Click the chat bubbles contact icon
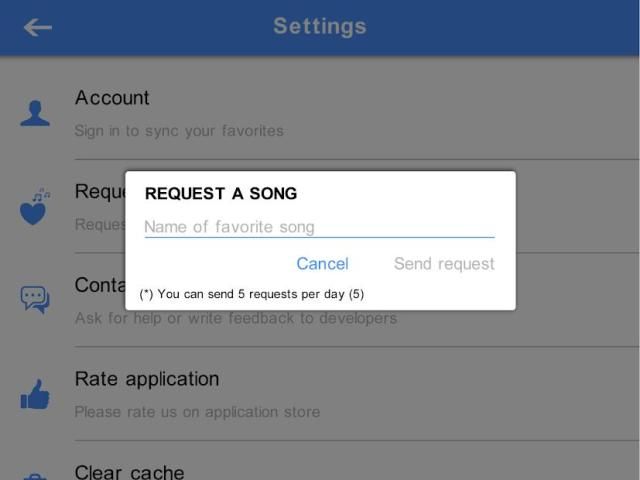 click(35, 299)
